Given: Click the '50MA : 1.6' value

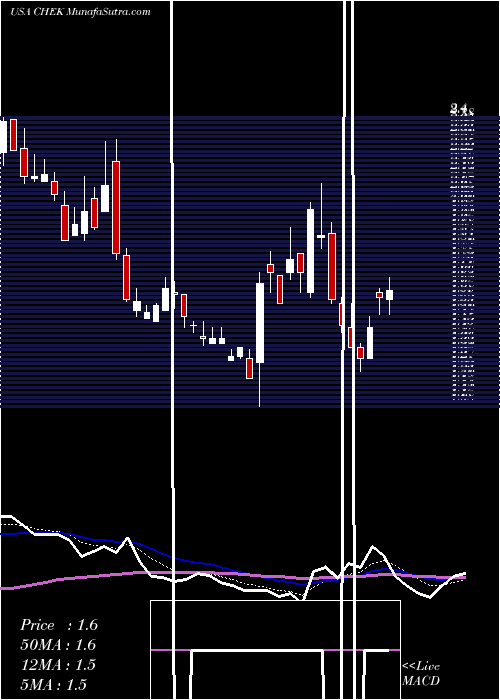Looking at the screenshot, I should coord(58,645).
